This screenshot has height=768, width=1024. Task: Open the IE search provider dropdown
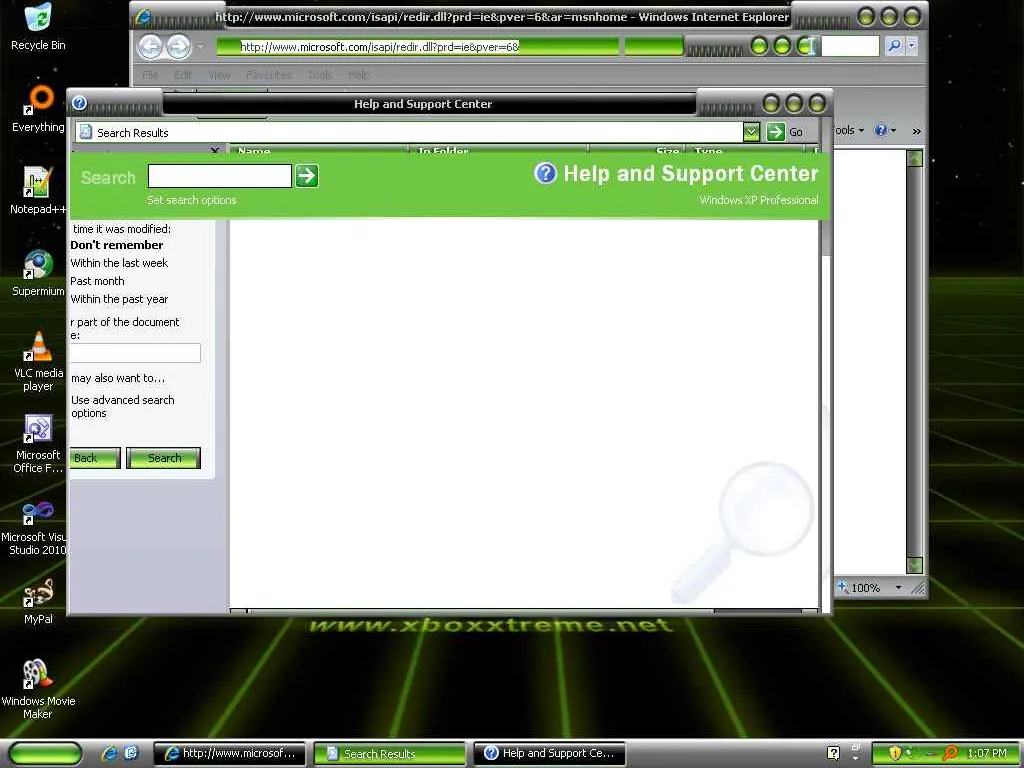pyautogui.click(x=912, y=45)
